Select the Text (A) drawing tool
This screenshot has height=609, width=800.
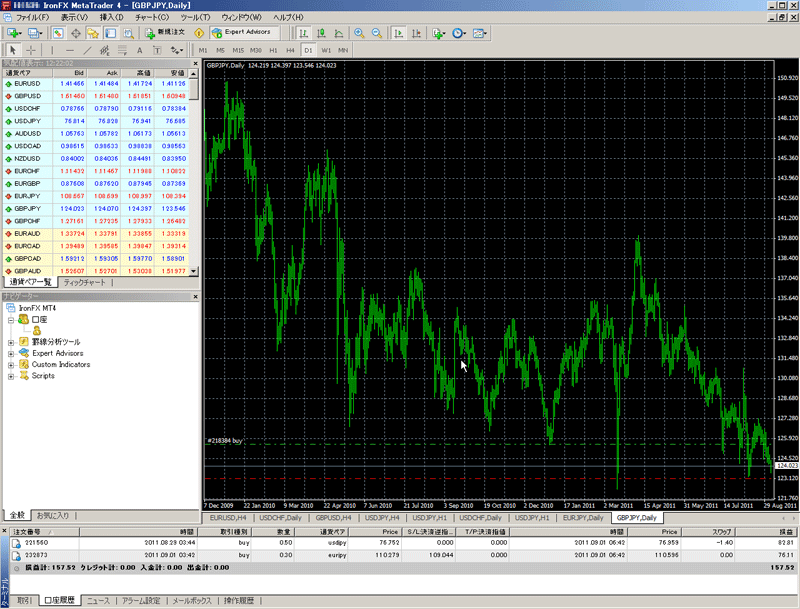coord(139,50)
